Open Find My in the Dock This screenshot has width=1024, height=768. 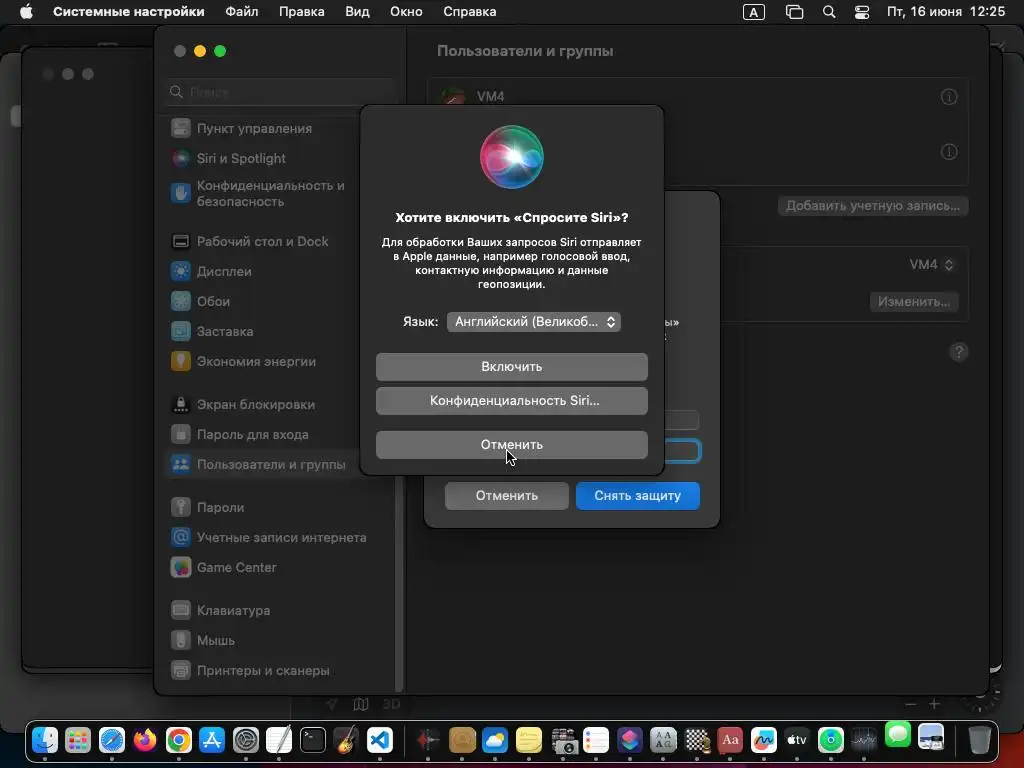coord(831,740)
